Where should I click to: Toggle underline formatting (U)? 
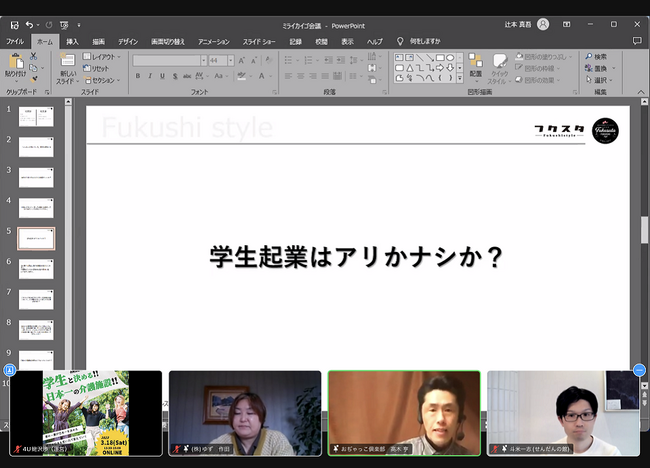click(164, 76)
